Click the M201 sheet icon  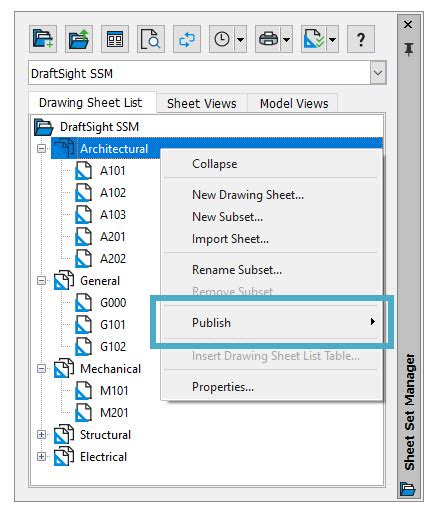click(83, 413)
